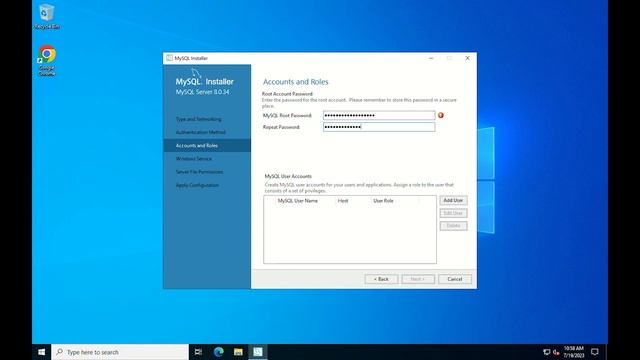Go to Windows Service step
Screen dimensions: 640x360
[x=193, y=158]
